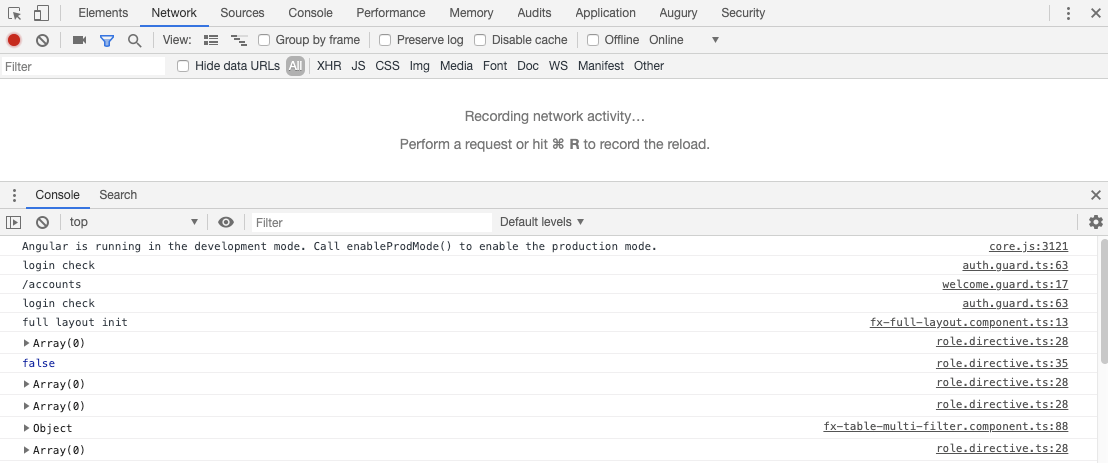Open network search magnifier icon
Screen dimensions: 1108x463
point(134,40)
